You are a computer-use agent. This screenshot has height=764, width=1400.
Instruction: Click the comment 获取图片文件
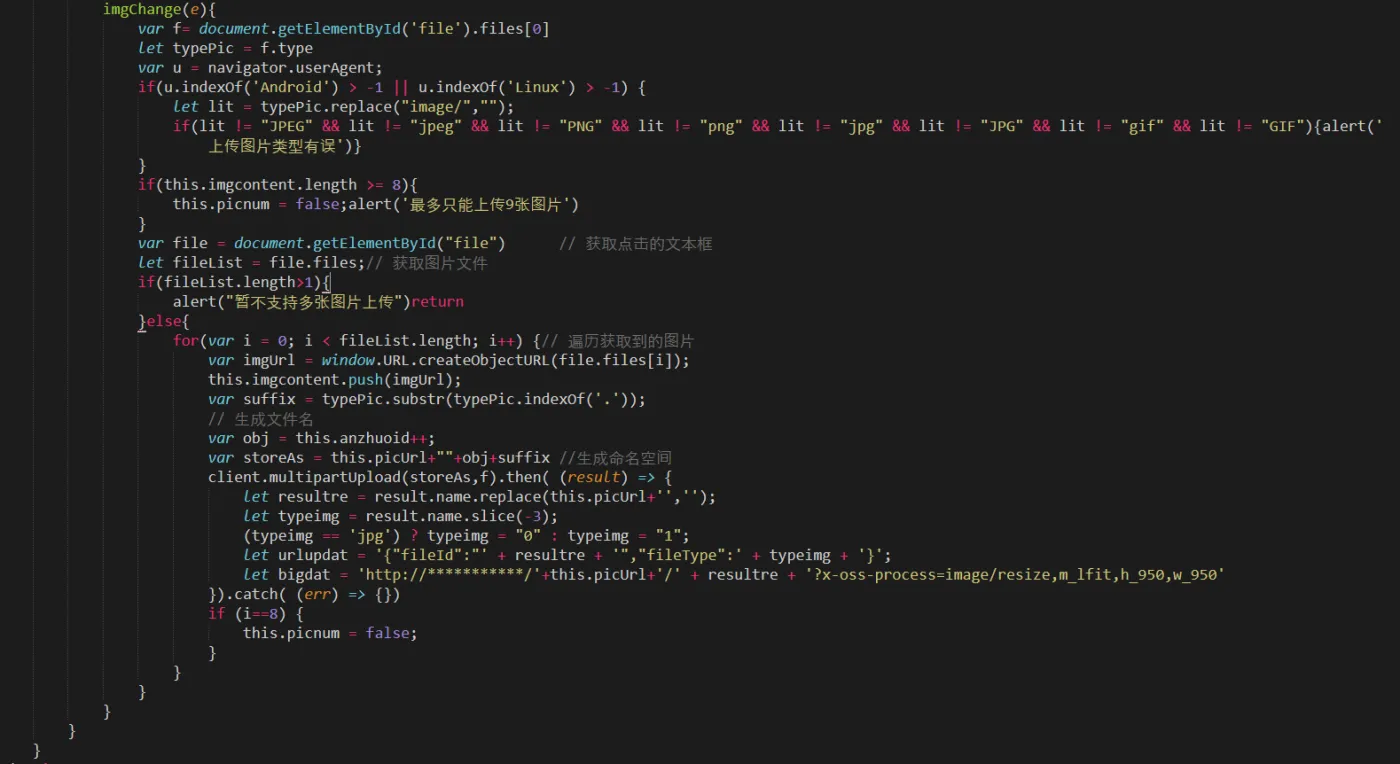(426, 263)
